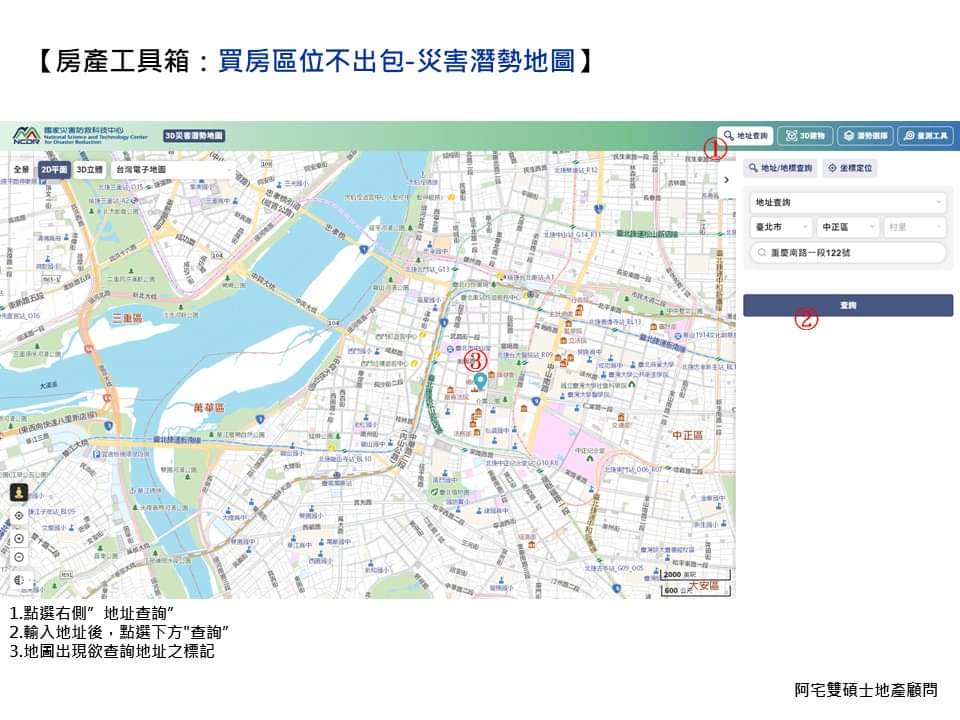Open the 地址查詢 tab in header
Viewport: 960px width, 720px height.
tap(745, 135)
